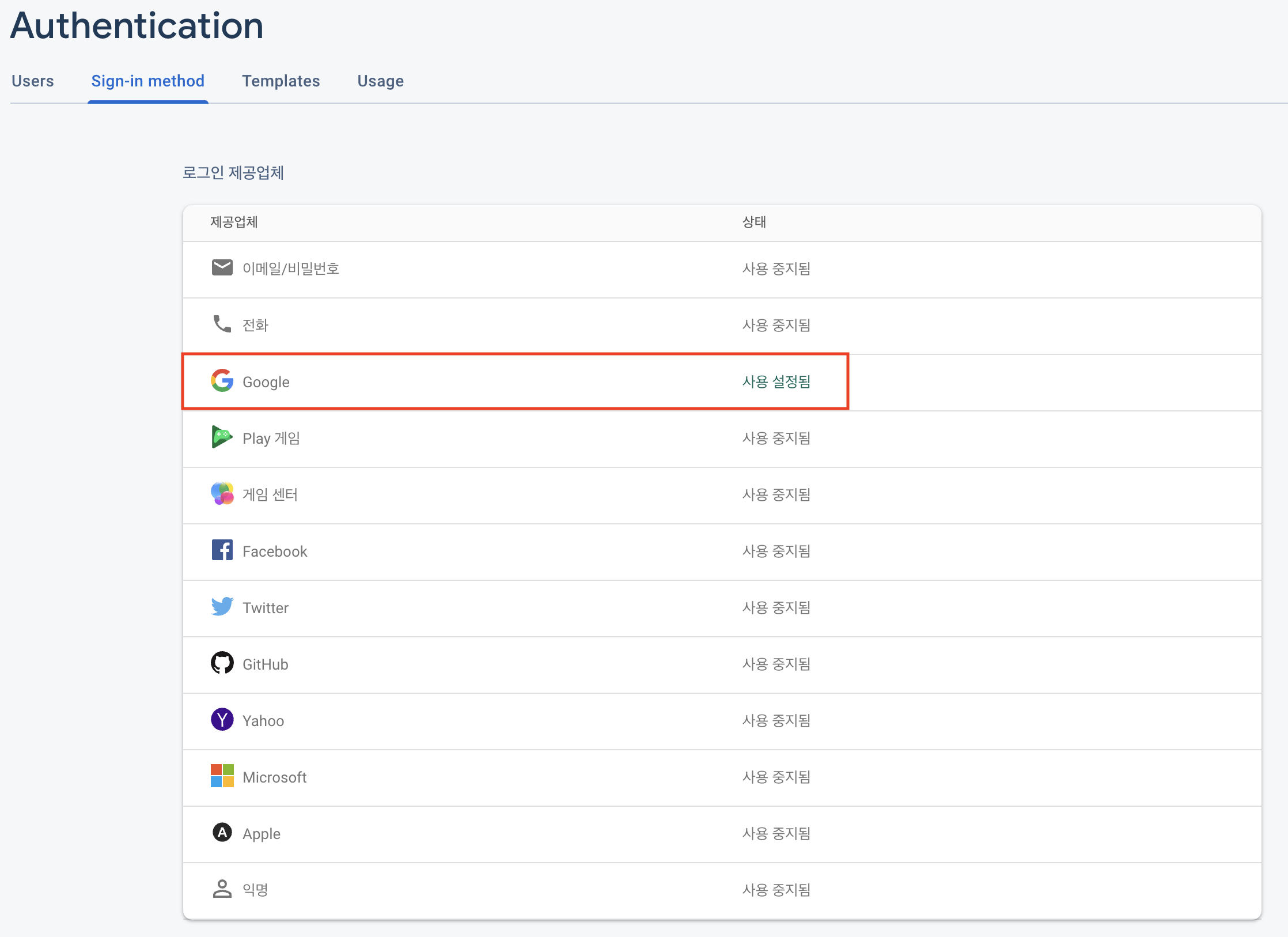Image resolution: width=1288 pixels, height=937 pixels.
Task: Select the Google logo icon
Action: click(222, 380)
